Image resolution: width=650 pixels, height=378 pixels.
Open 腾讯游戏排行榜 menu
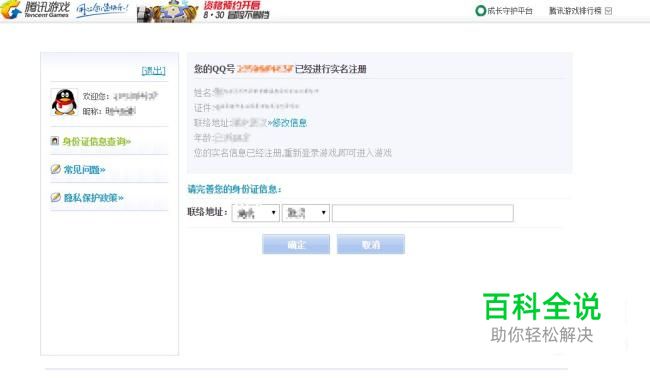click(x=575, y=11)
